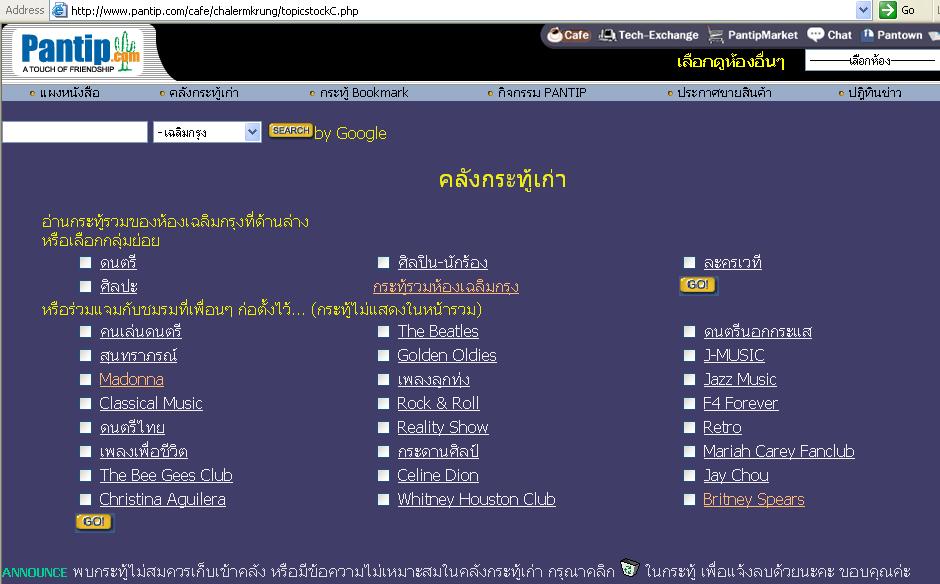Open the Jay Chou link
The width and height of the screenshot is (940, 584).
[x=736, y=475]
